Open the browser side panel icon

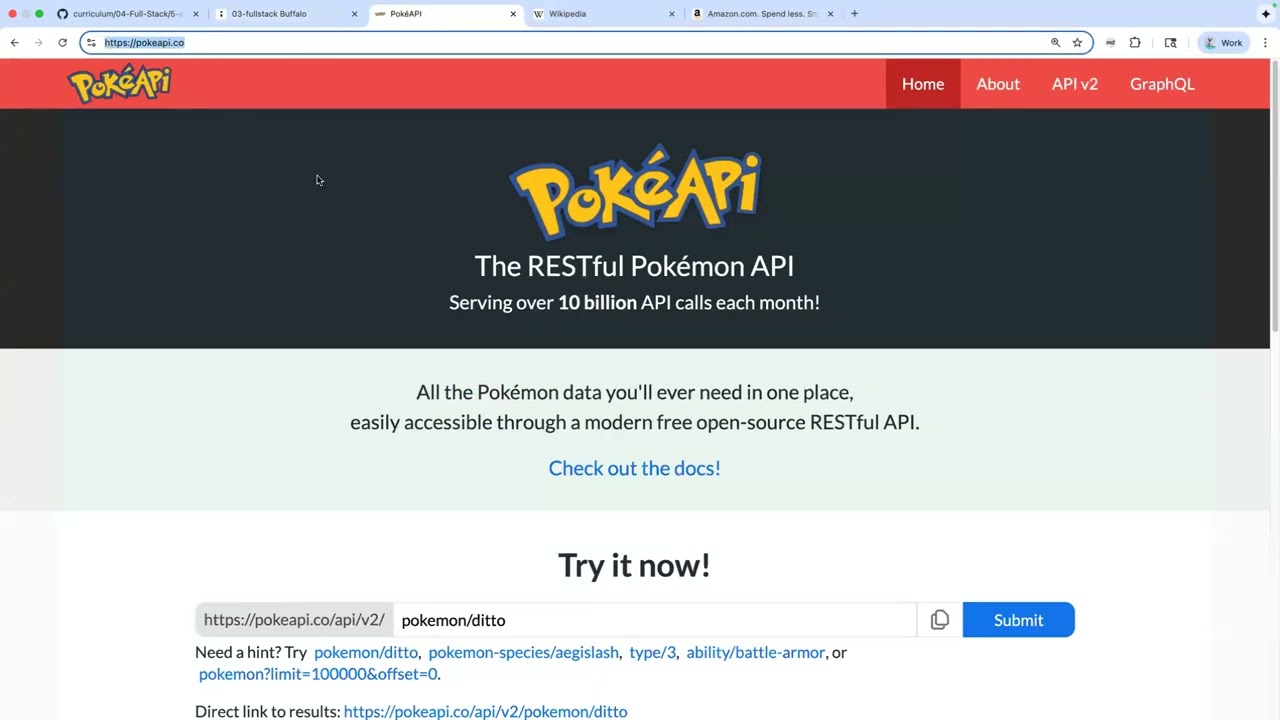tap(1170, 43)
